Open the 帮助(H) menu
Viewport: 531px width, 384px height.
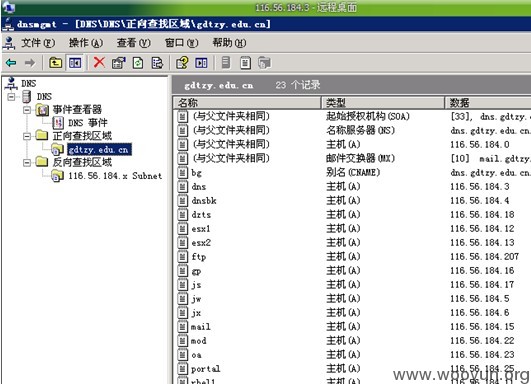click(x=229, y=43)
